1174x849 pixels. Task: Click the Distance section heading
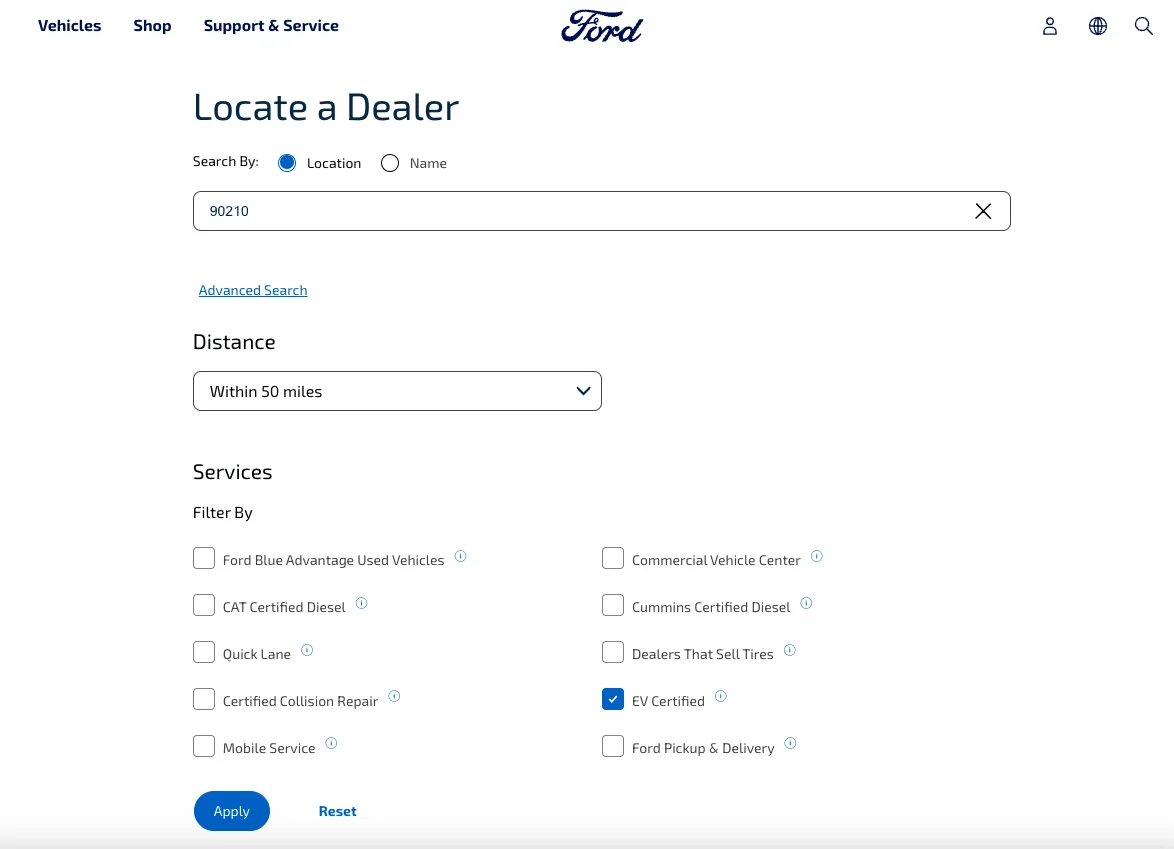pos(234,342)
